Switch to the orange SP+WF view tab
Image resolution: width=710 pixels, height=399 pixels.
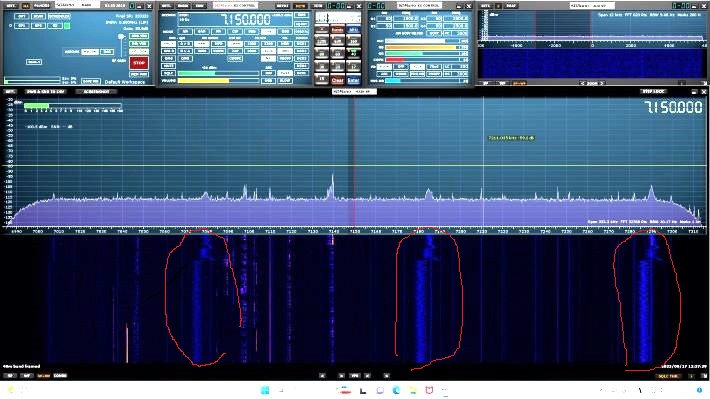click(44, 375)
